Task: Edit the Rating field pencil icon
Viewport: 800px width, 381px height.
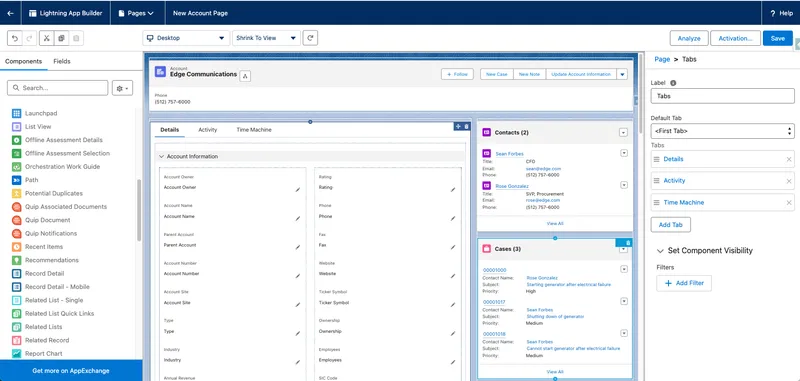Action: [x=453, y=189]
